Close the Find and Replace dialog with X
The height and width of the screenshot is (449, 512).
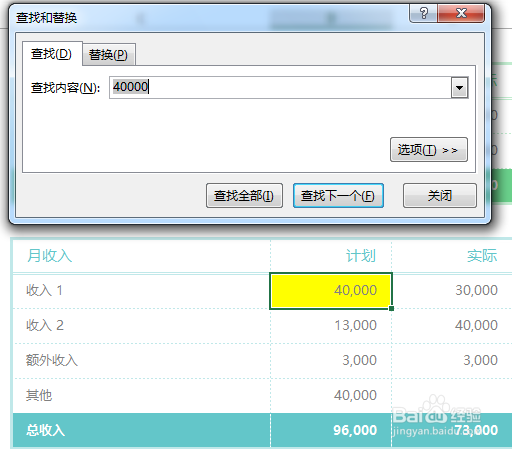click(x=461, y=13)
